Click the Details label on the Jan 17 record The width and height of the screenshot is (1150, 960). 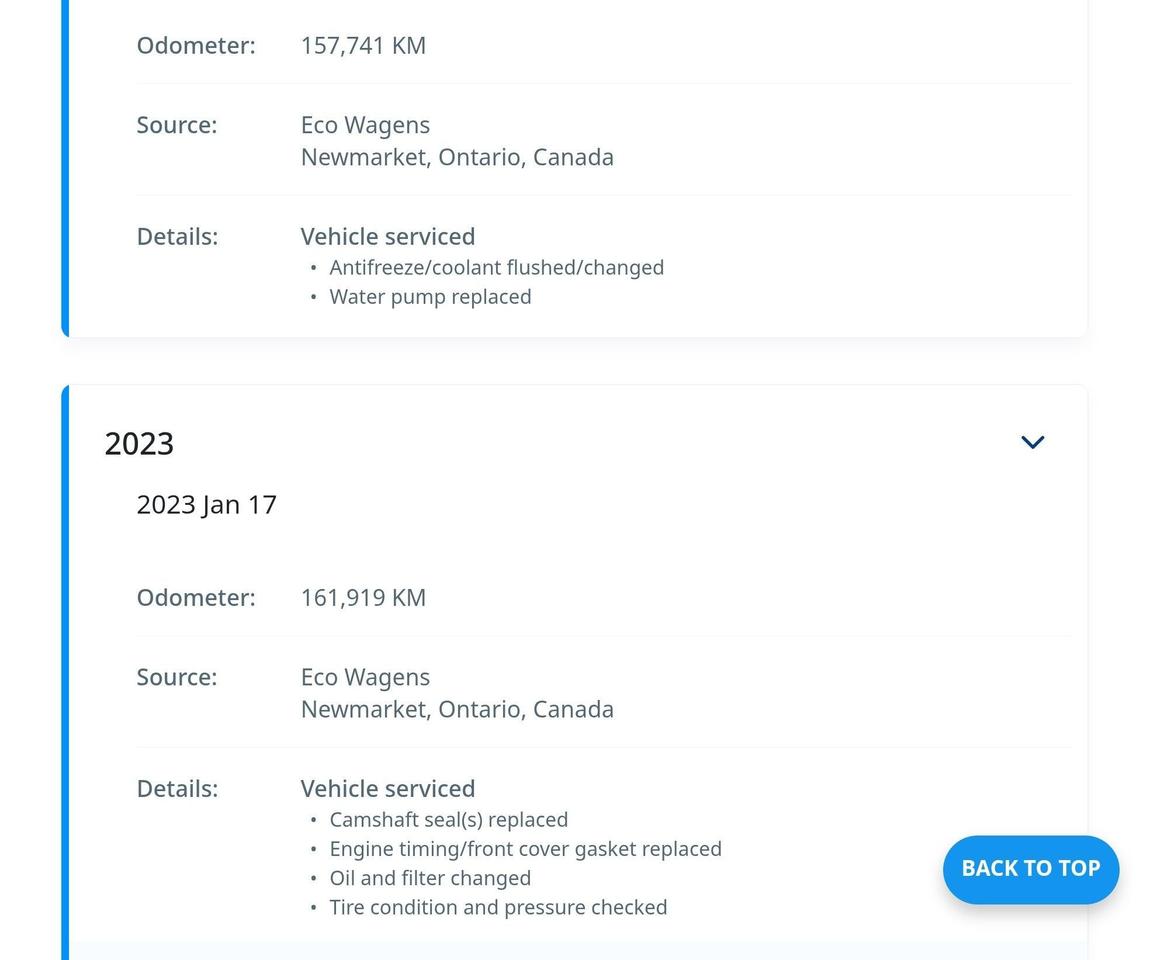(177, 788)
